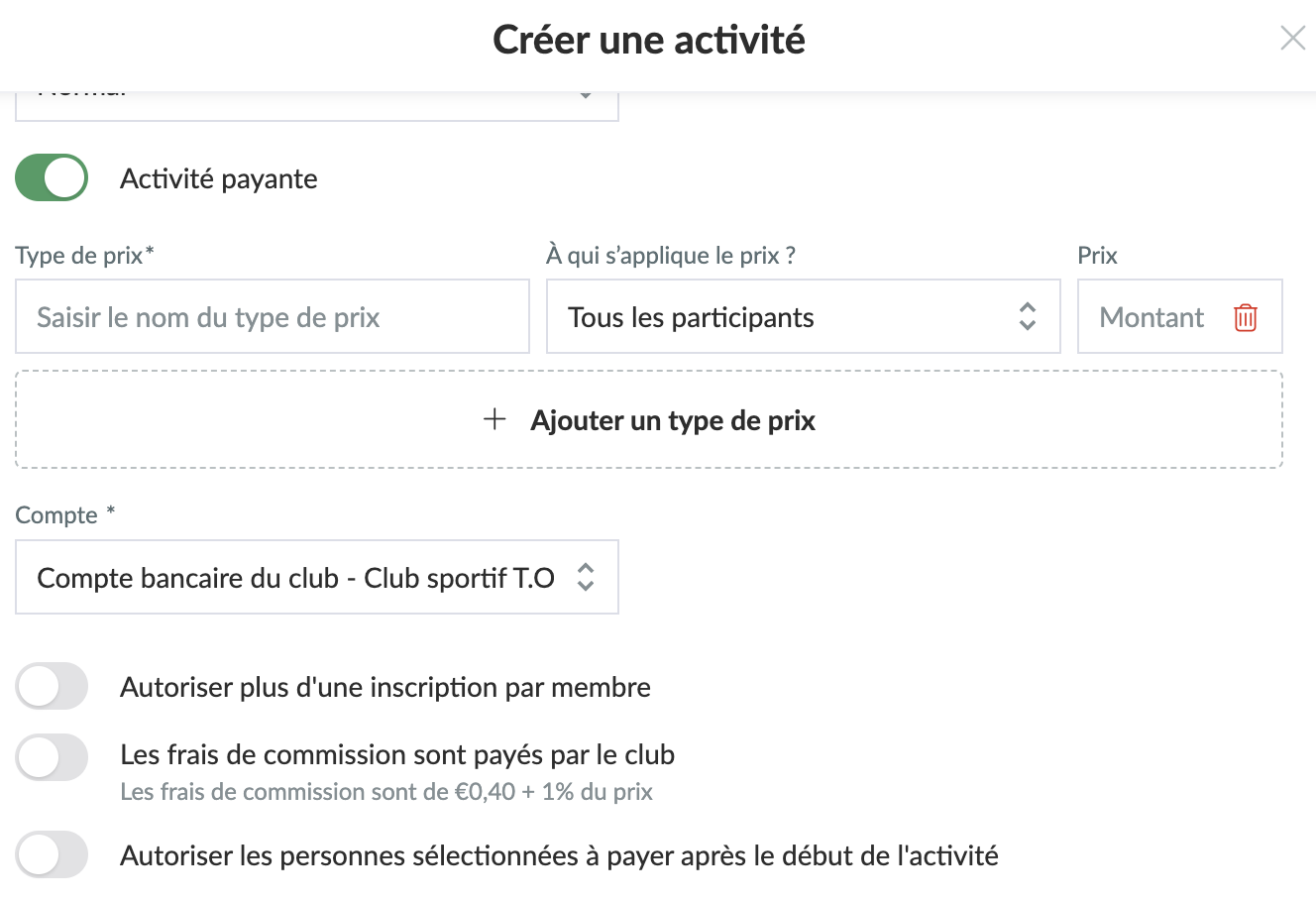
Task: Expand the partially hidden dropdown at top
Action: 317,106
